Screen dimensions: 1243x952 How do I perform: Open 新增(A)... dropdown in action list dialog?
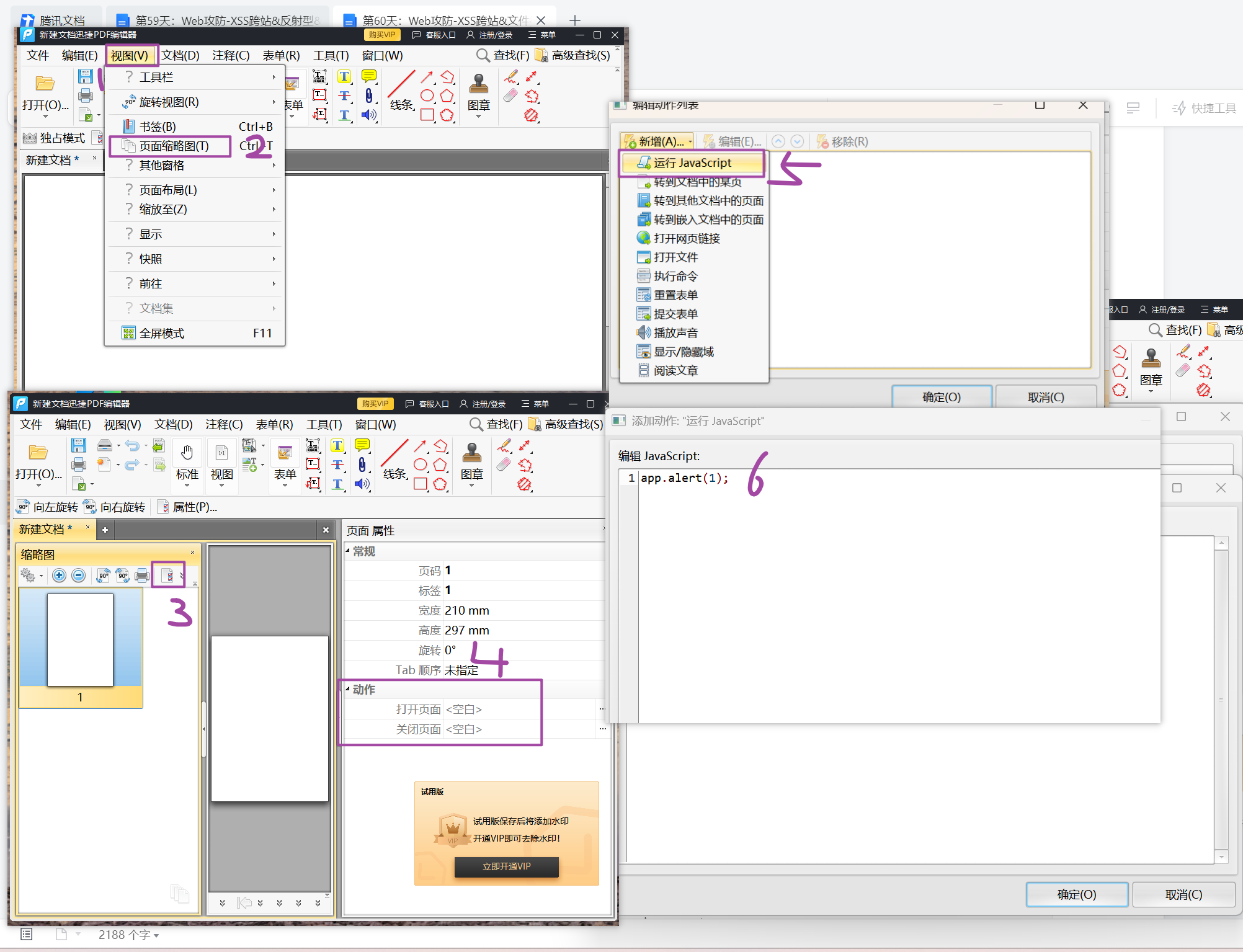pos(657,141)
